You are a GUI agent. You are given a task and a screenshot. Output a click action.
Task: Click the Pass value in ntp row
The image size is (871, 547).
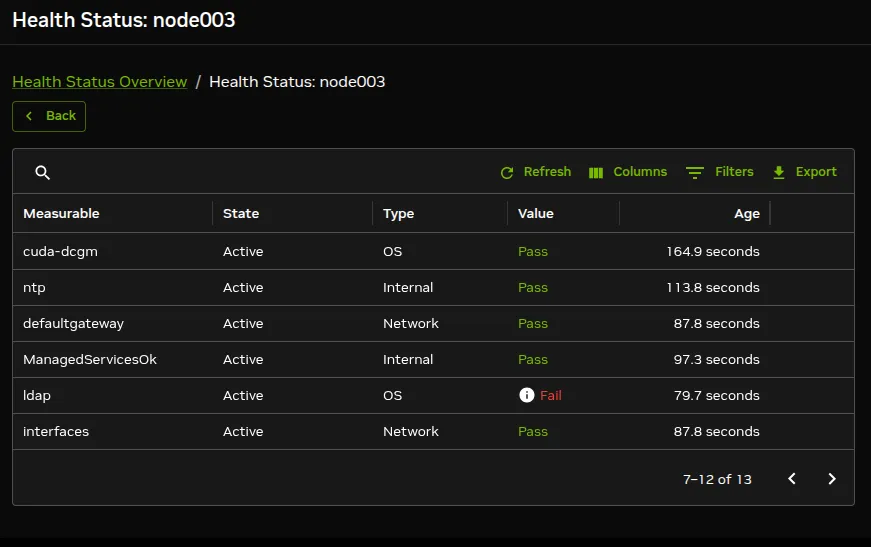[x=533, y=288]
